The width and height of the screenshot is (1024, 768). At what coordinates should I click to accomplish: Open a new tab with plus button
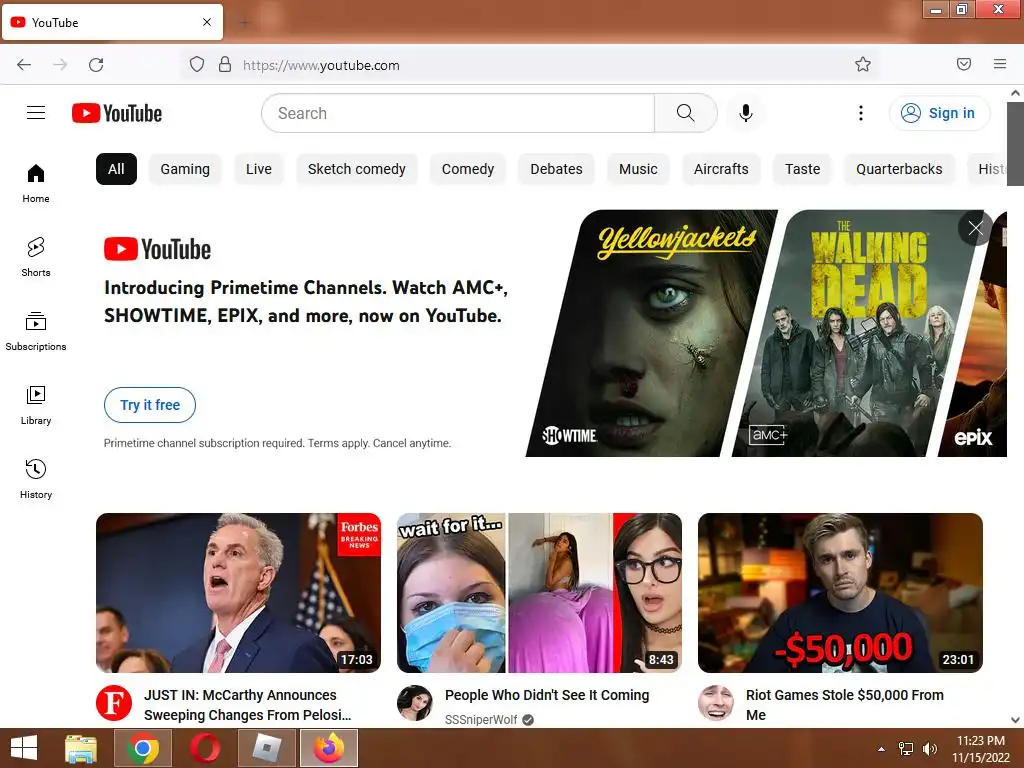click(x=245, y=24)
